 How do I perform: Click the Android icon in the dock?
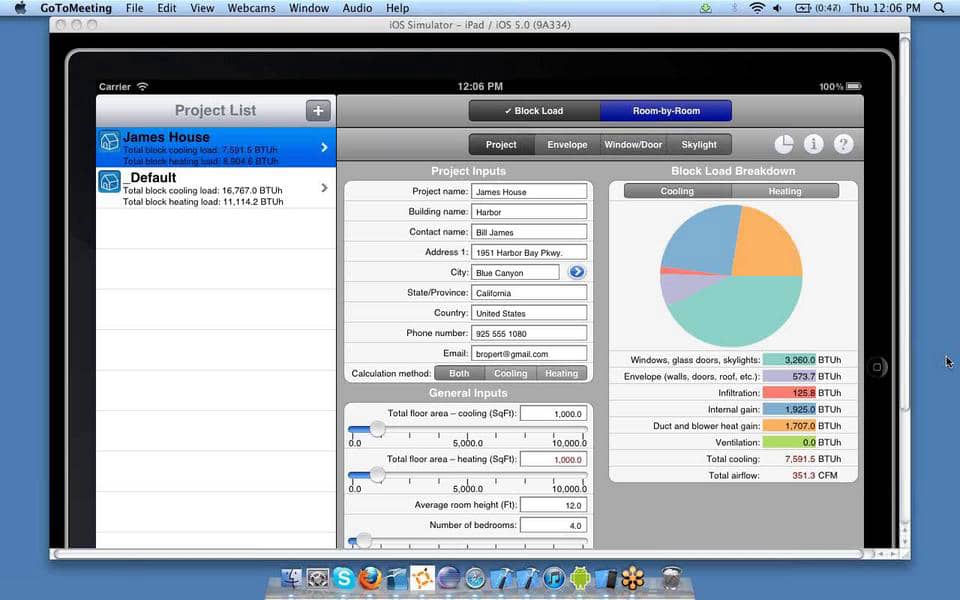(x=580, y=578)
